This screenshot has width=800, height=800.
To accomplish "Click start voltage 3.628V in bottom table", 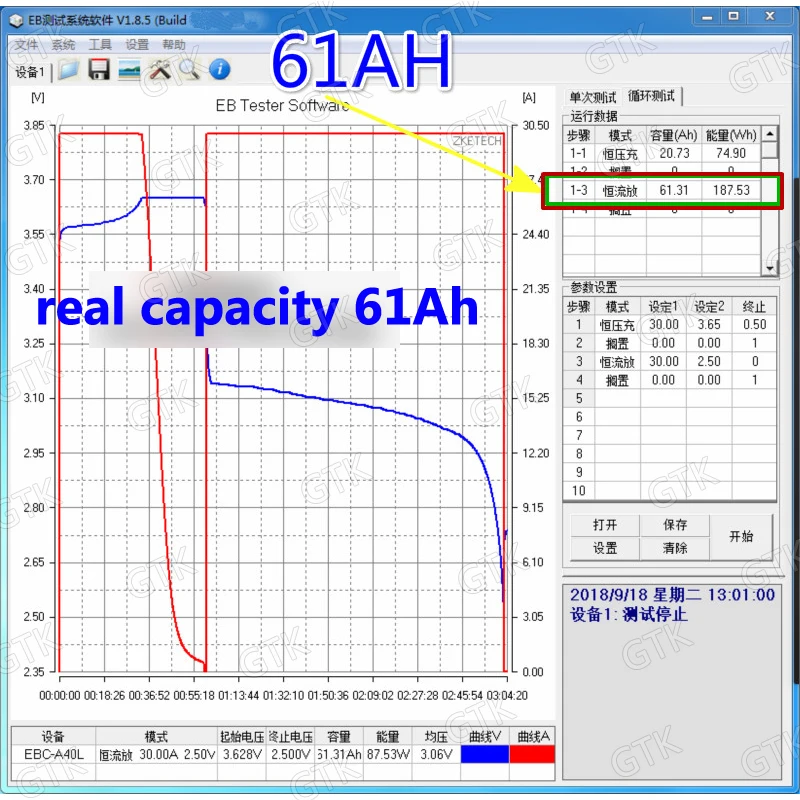I will click(242, 754).
